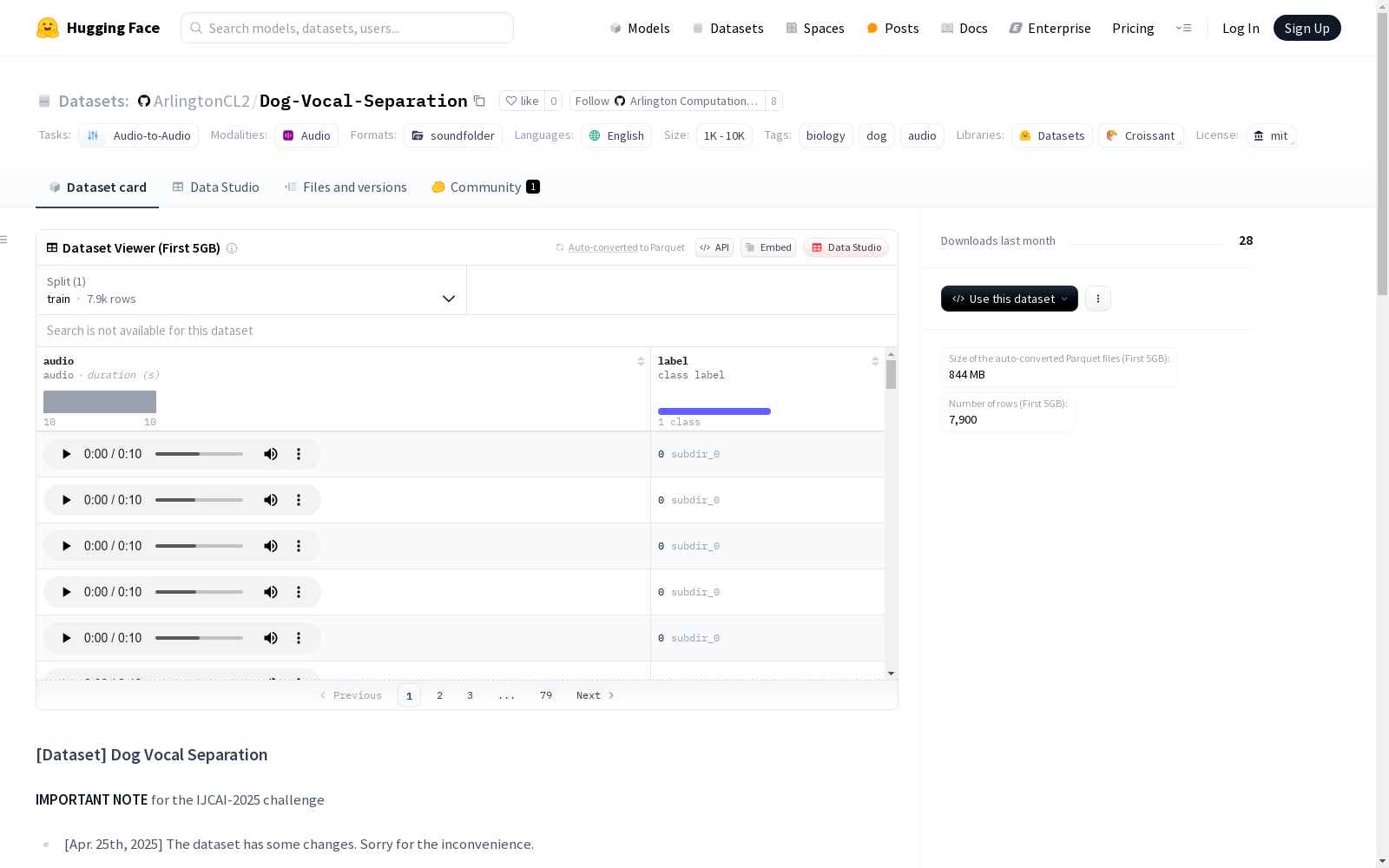Viewport: 1389px width, 868px height.
Task: Click the Croissant library tag
Action: pos(1141,135)
